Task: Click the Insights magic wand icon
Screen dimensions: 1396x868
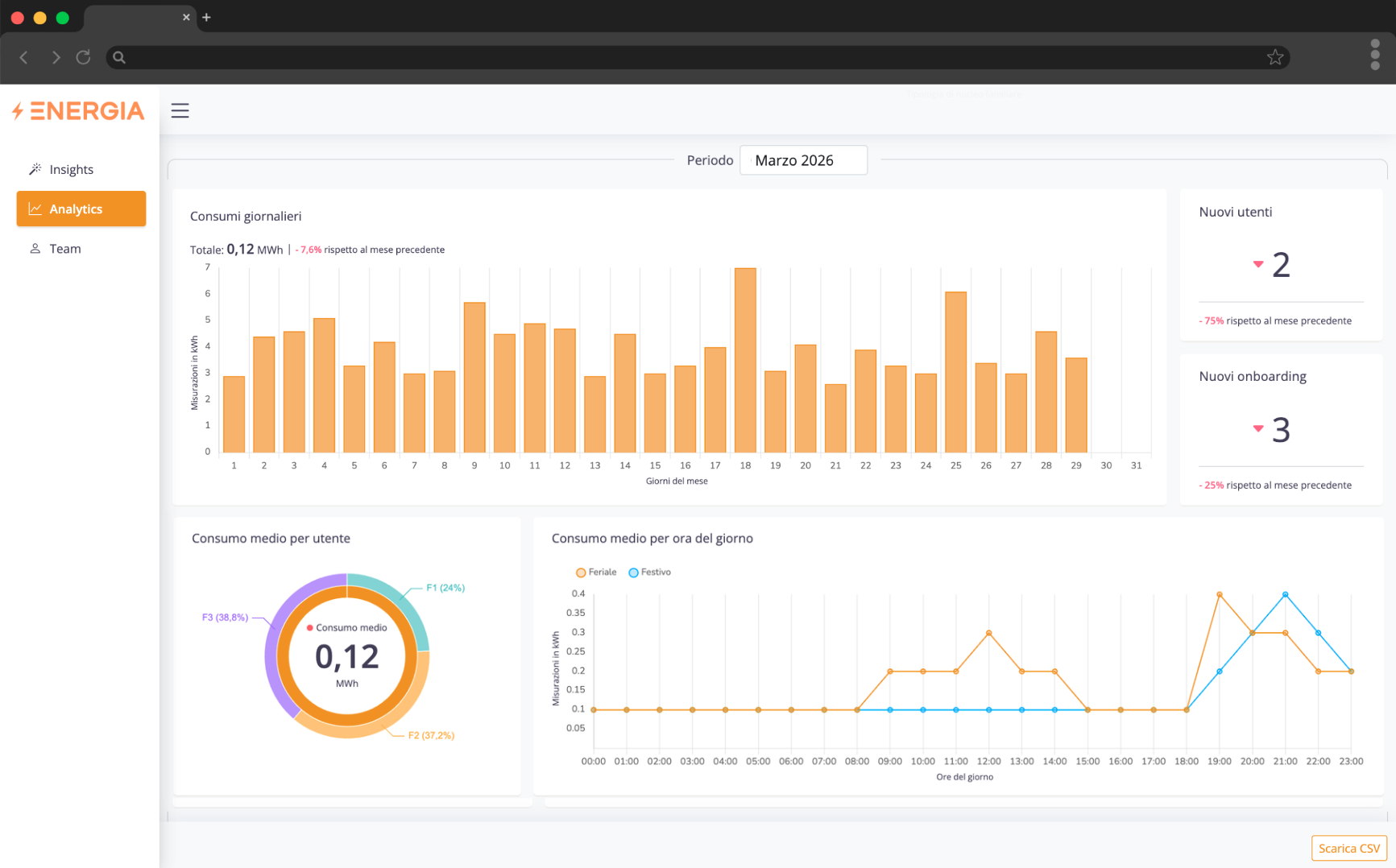Action: (35, 169)
